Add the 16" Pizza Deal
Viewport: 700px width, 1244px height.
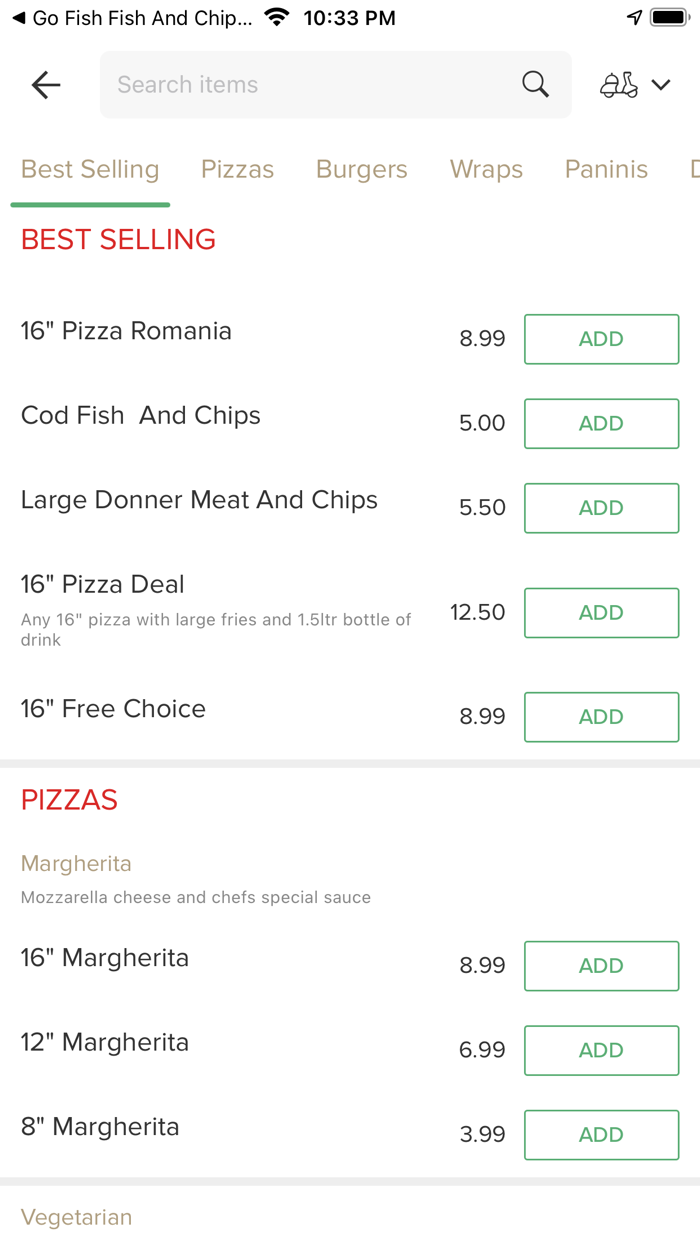[601, 613]
